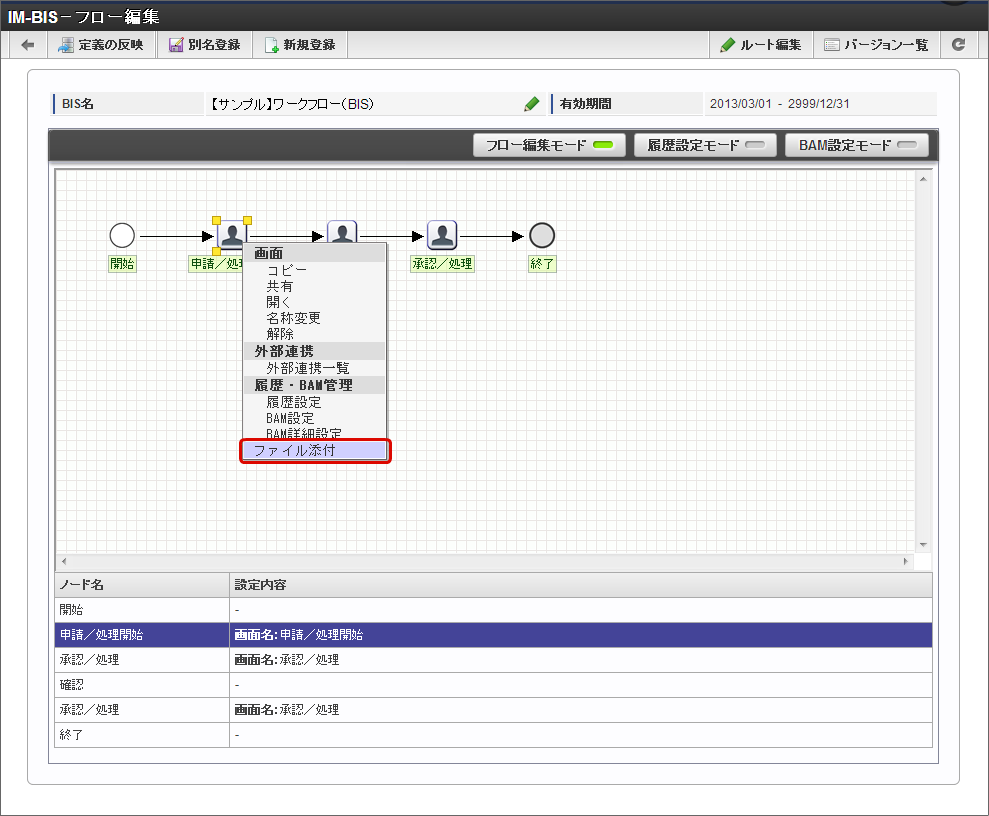This screenshot has width=989, height=816.
Task: Click the green pencil edit icon beside BIS名
Action: [532, 104]
